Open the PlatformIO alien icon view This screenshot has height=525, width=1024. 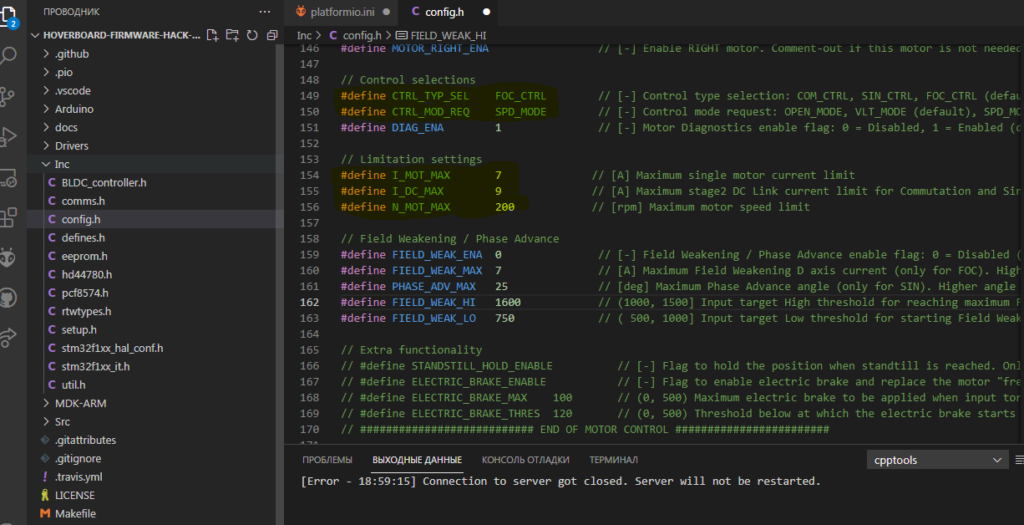(x=10, y=257)
